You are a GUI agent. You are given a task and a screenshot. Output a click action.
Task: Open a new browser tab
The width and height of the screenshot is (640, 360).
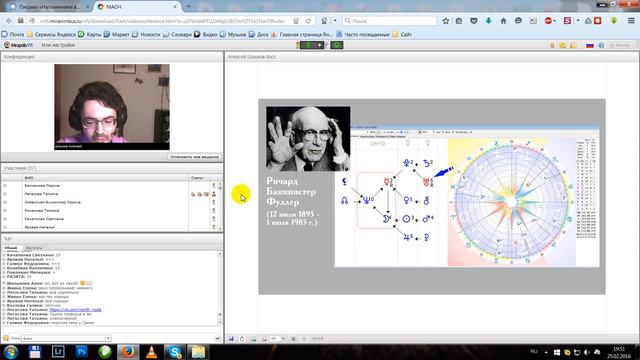(x=188, y=7)
